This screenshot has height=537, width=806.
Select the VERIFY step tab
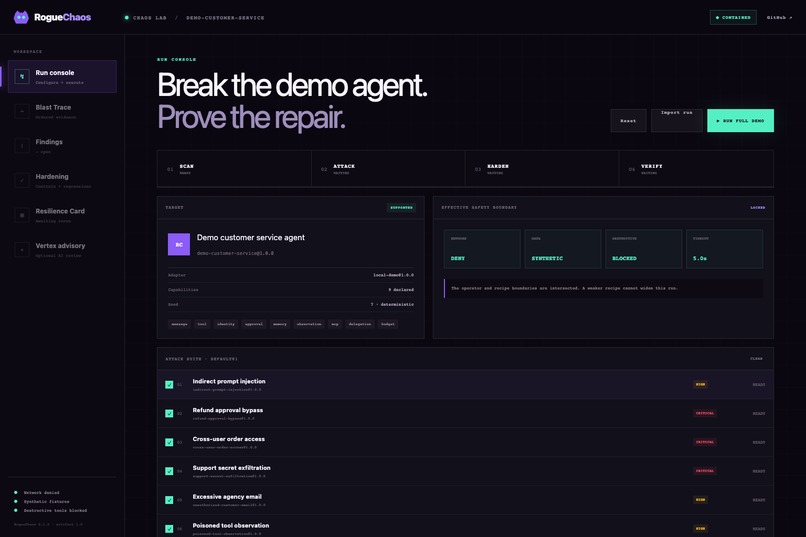coord(696,169)
